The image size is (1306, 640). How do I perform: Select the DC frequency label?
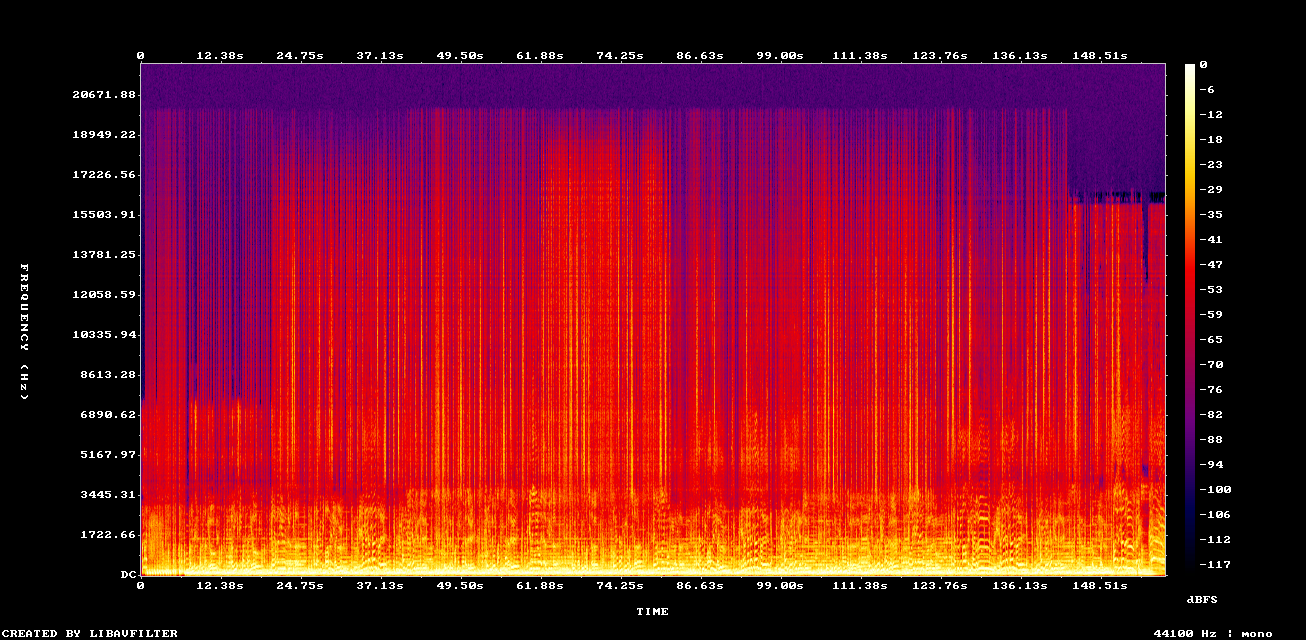[x=127, y=574]
